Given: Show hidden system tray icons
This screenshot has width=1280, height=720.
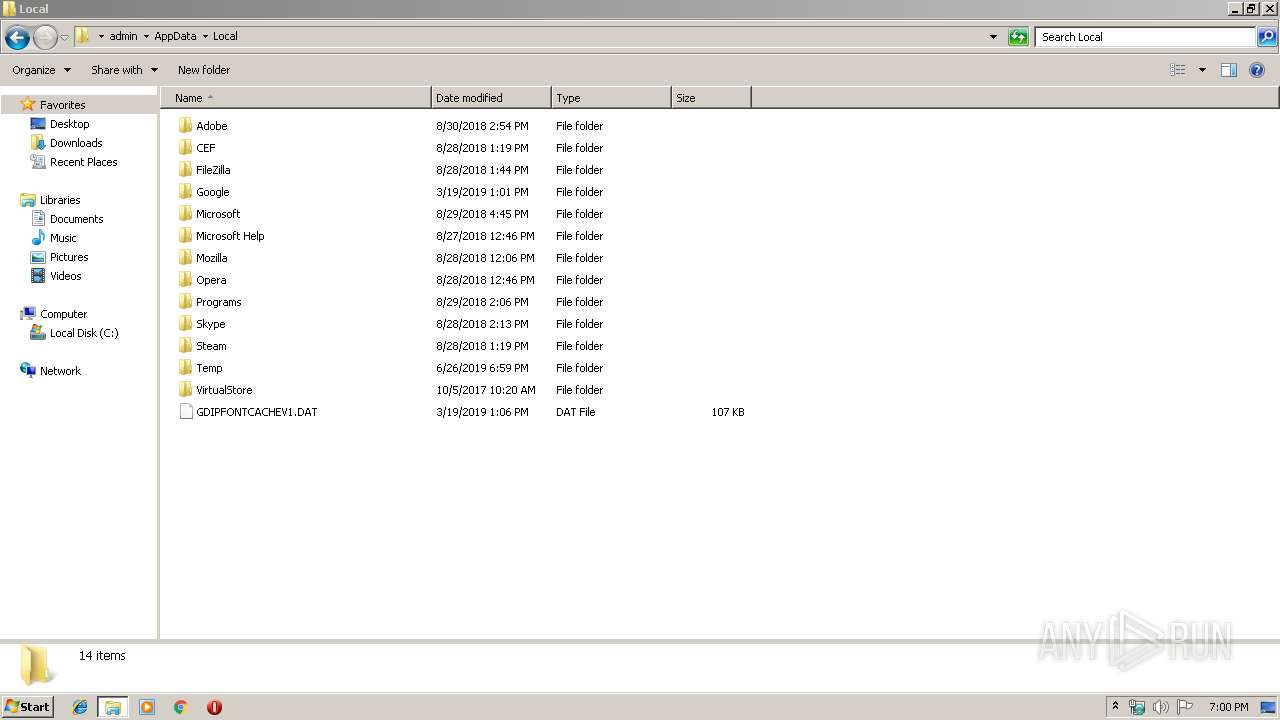Looking at the screenshot, I should [1116, 707].
